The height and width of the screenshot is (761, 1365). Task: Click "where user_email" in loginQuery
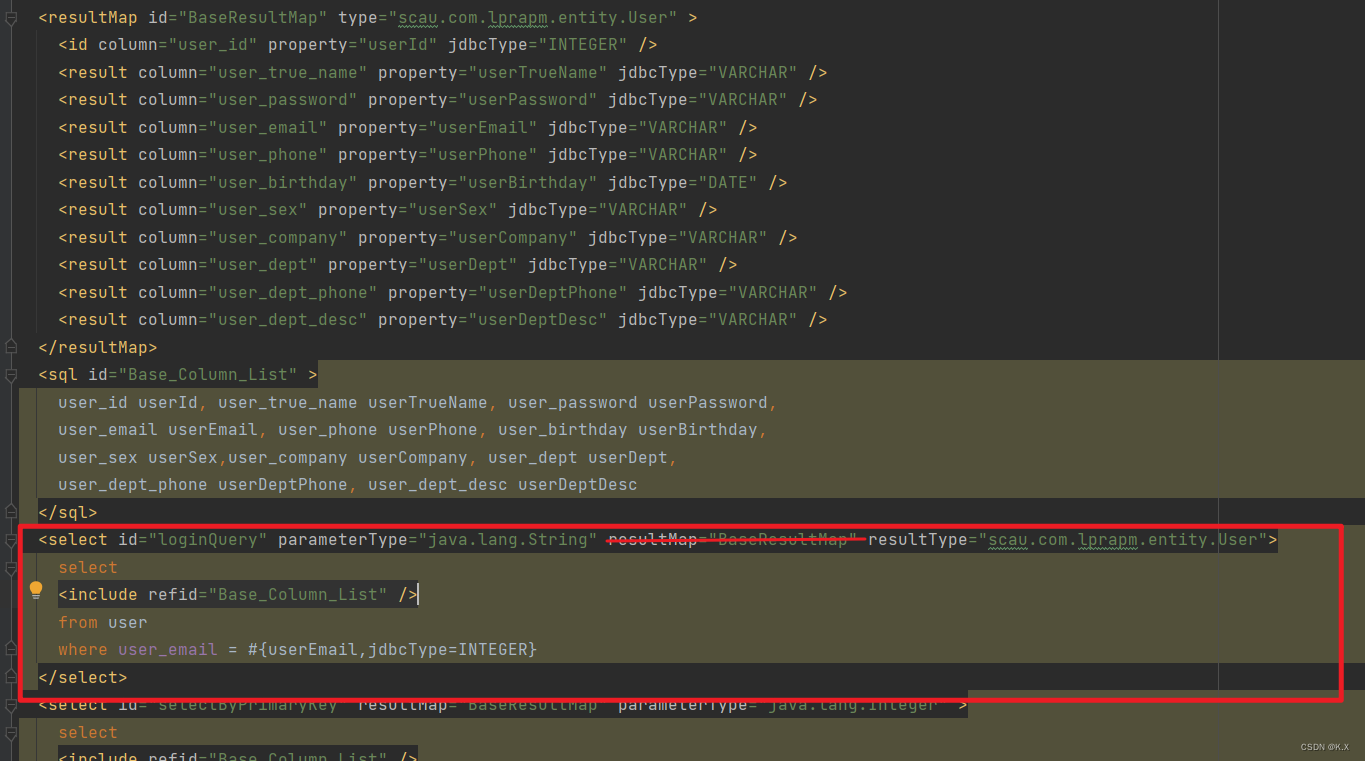[x=138, y=650]
